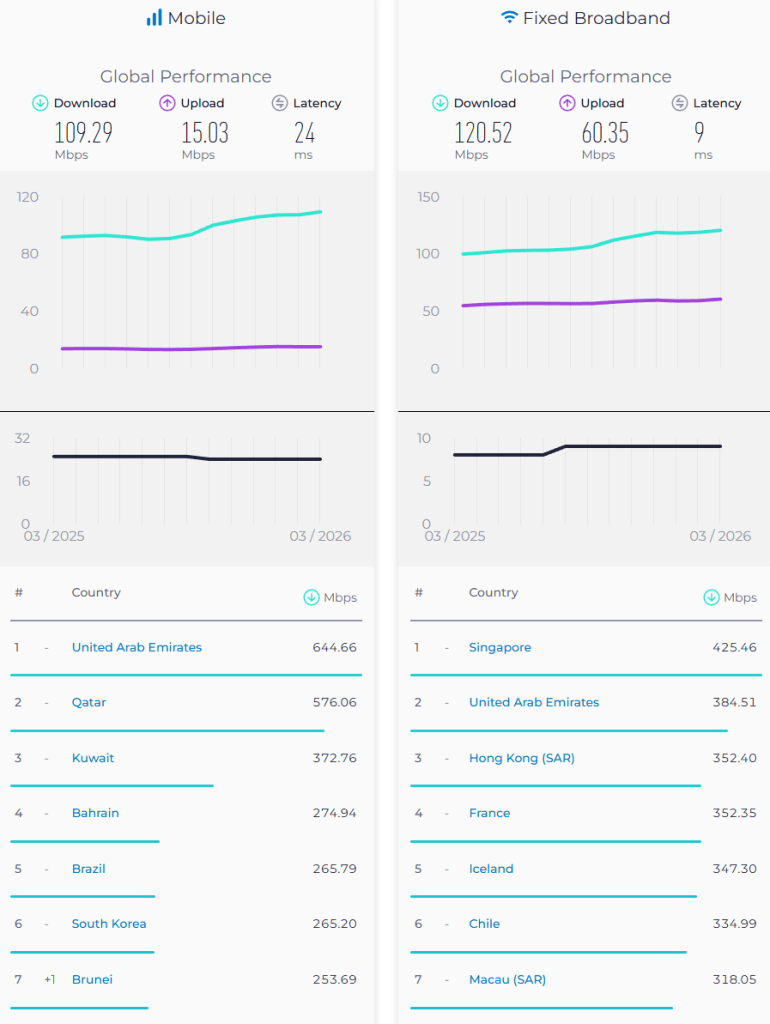
Task: Click the Latency stopwatch icon under Mobile
Action: (277, 102)
